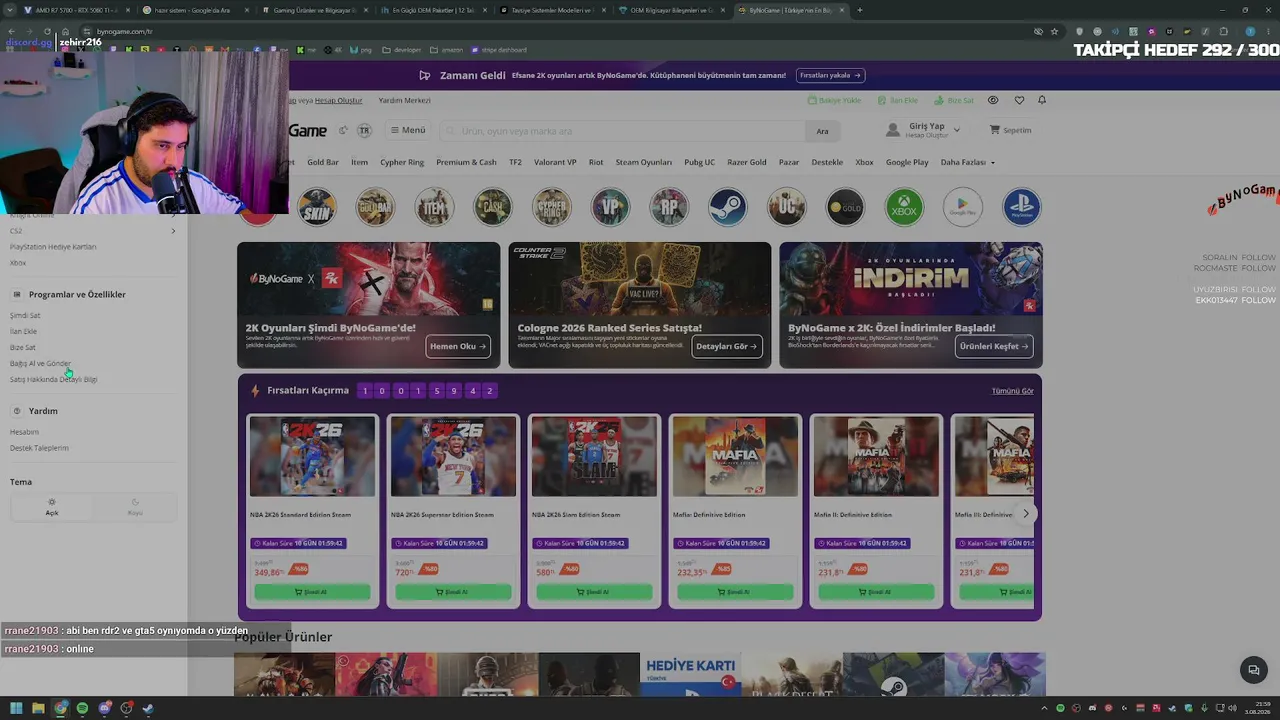Image resolution: width=1280 pixels, height=720 pixels.
Task: Open the Pubg UC nav item
Action: 700,162
